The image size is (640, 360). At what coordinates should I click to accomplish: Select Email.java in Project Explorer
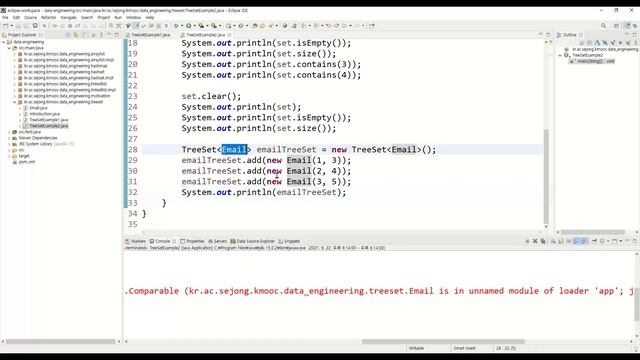pos(38,108)
